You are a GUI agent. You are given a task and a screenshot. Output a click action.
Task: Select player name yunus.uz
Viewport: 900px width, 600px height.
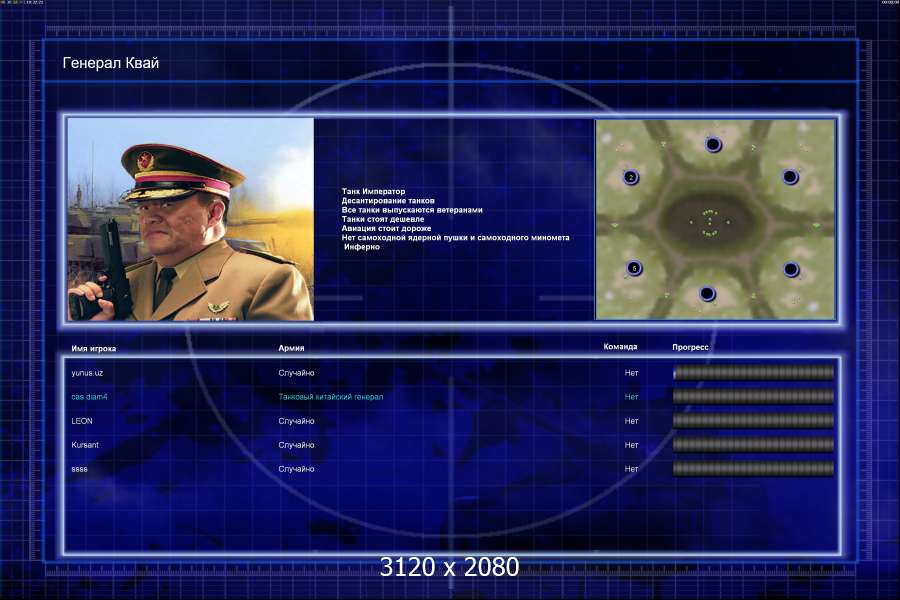pyautogui.click(x=87, y=373)
